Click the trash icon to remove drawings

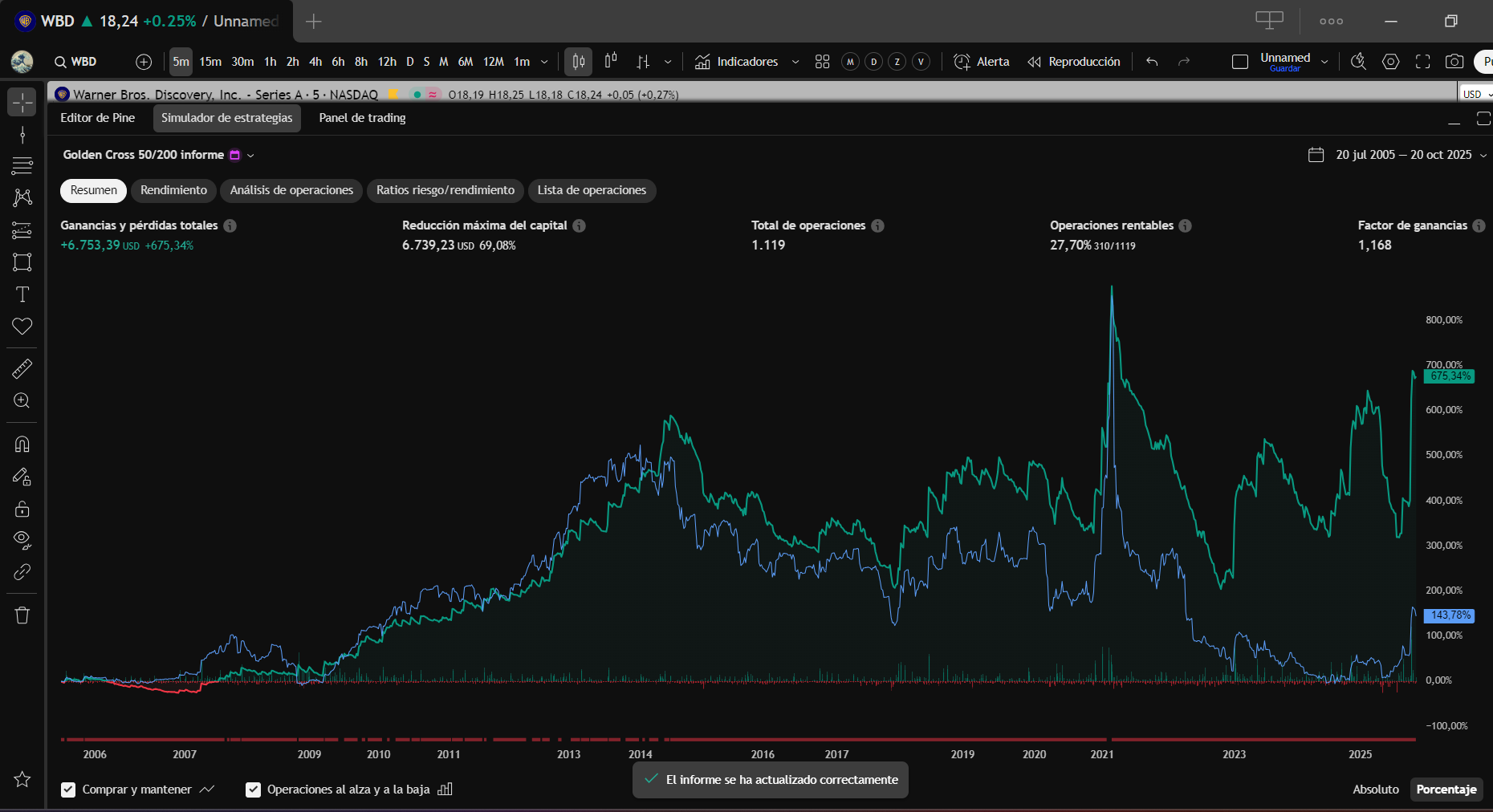(x=22, y=615)
